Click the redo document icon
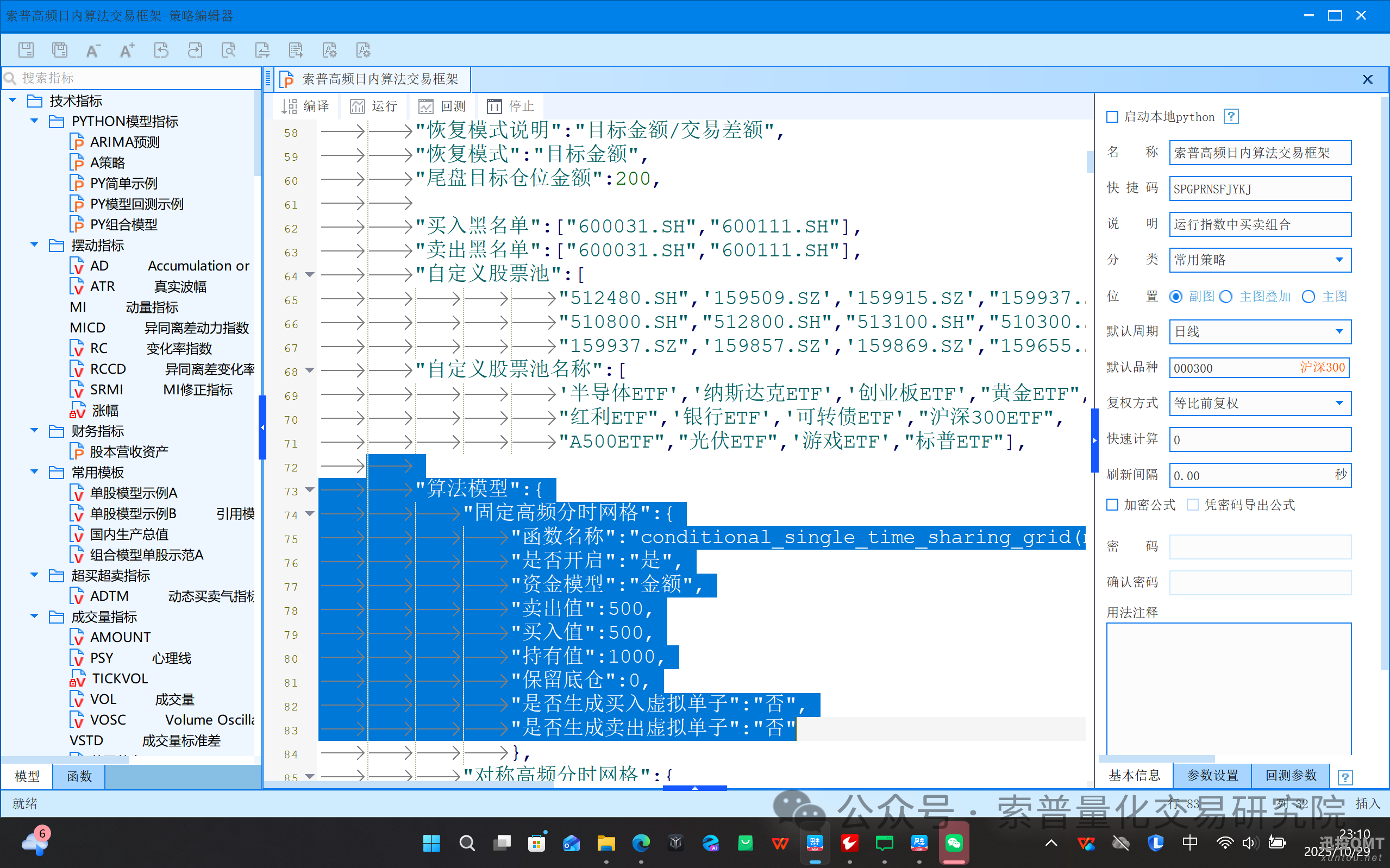1390x868 pixels. [195, 50]
